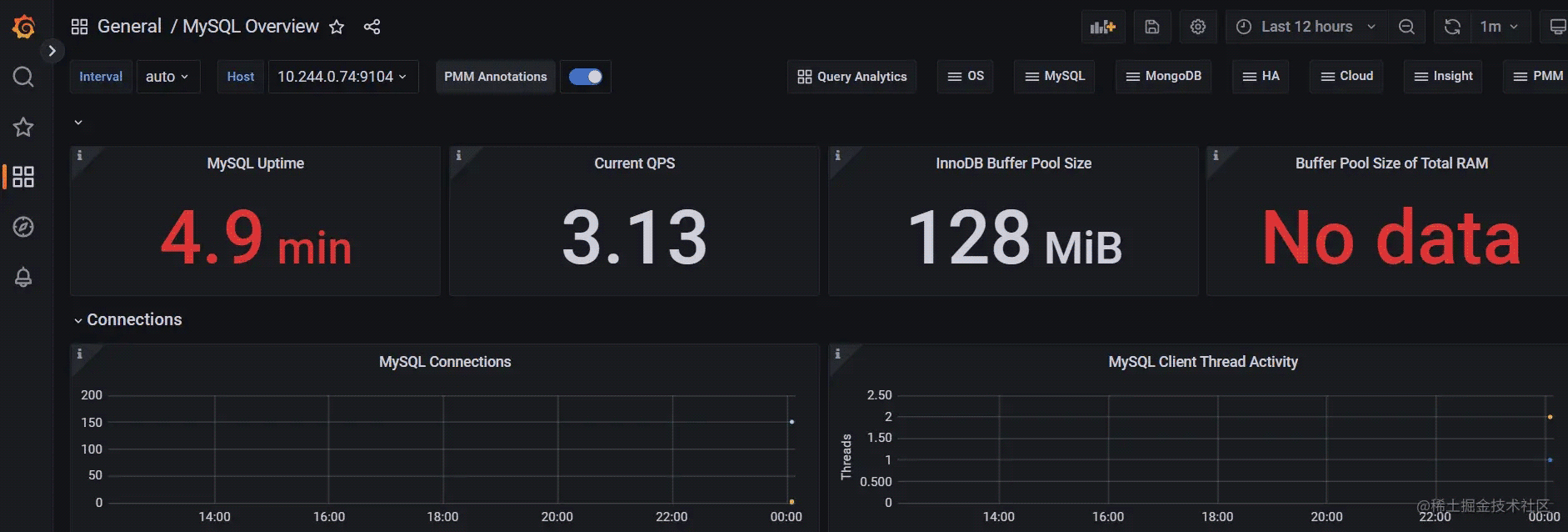Viewport: 1568px width, 532px height.
Task: Zoom out the time range
Action: point(1406,27)
